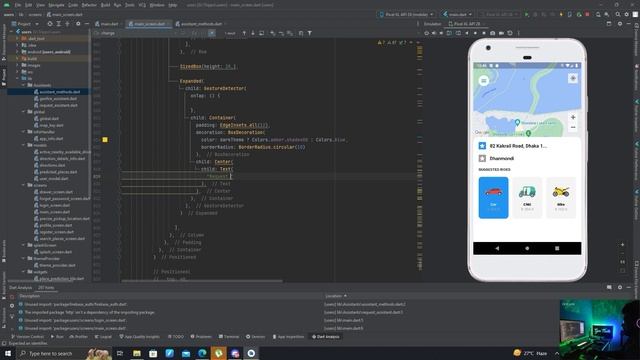Click the filter funnel icon in the find bar
Image resolution: width=640 pixels, height=360 pixels.
(309, 33)
